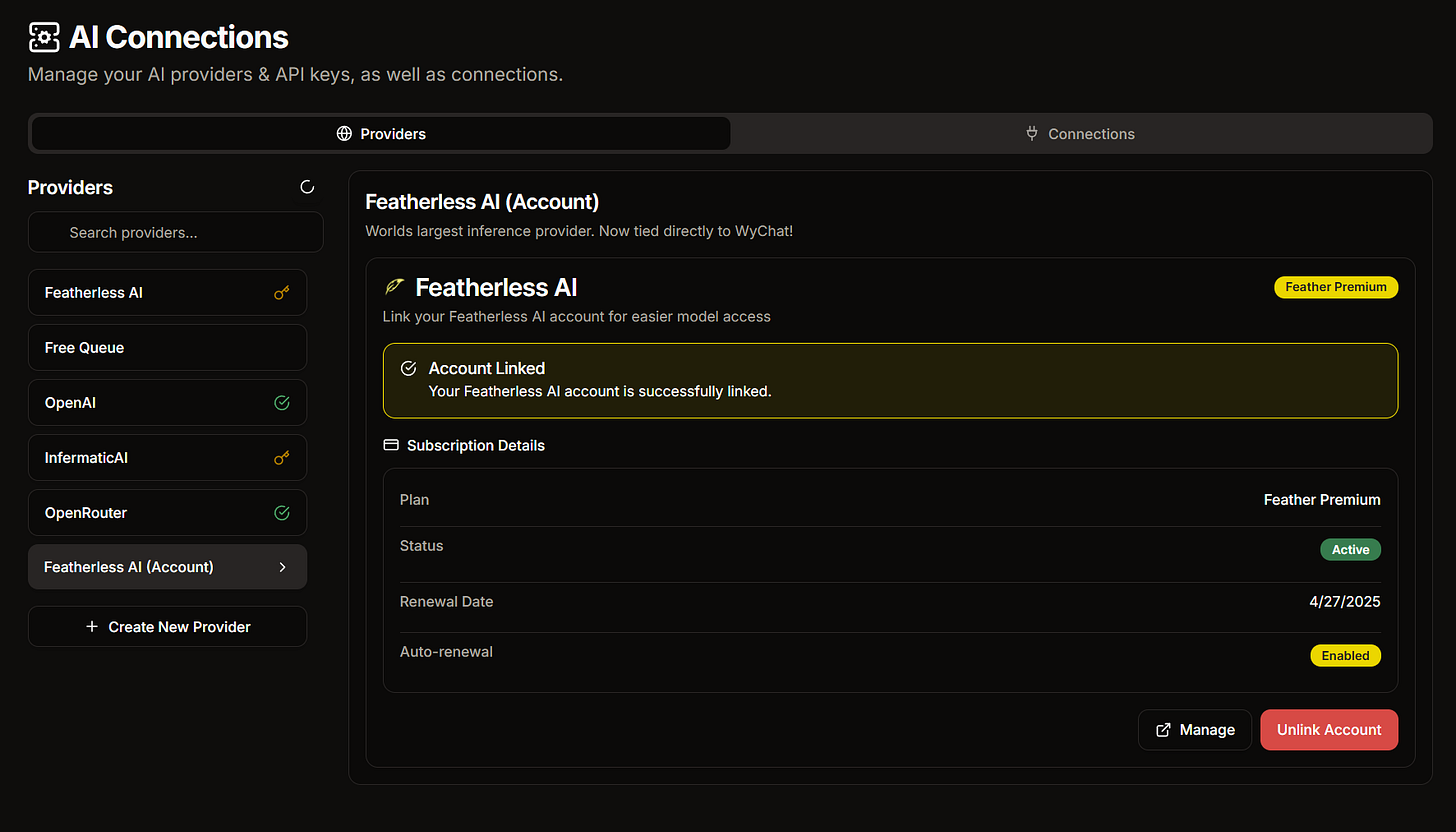Click the Account Linked check icon
The width and height of the screenshot is (1456, 832).
click(408, 368)
